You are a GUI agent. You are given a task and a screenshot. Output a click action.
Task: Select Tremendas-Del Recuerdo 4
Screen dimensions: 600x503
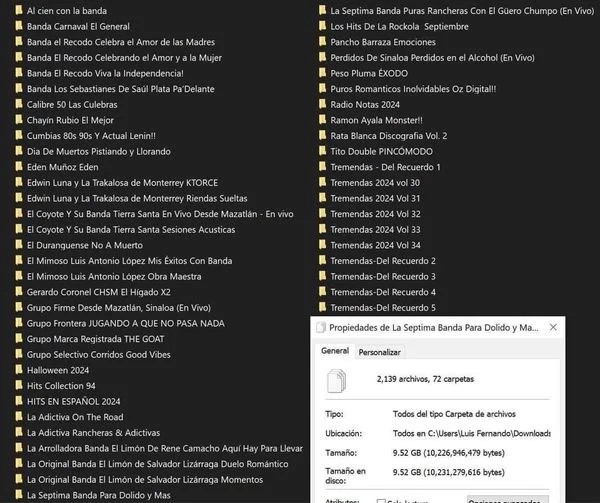383,292
